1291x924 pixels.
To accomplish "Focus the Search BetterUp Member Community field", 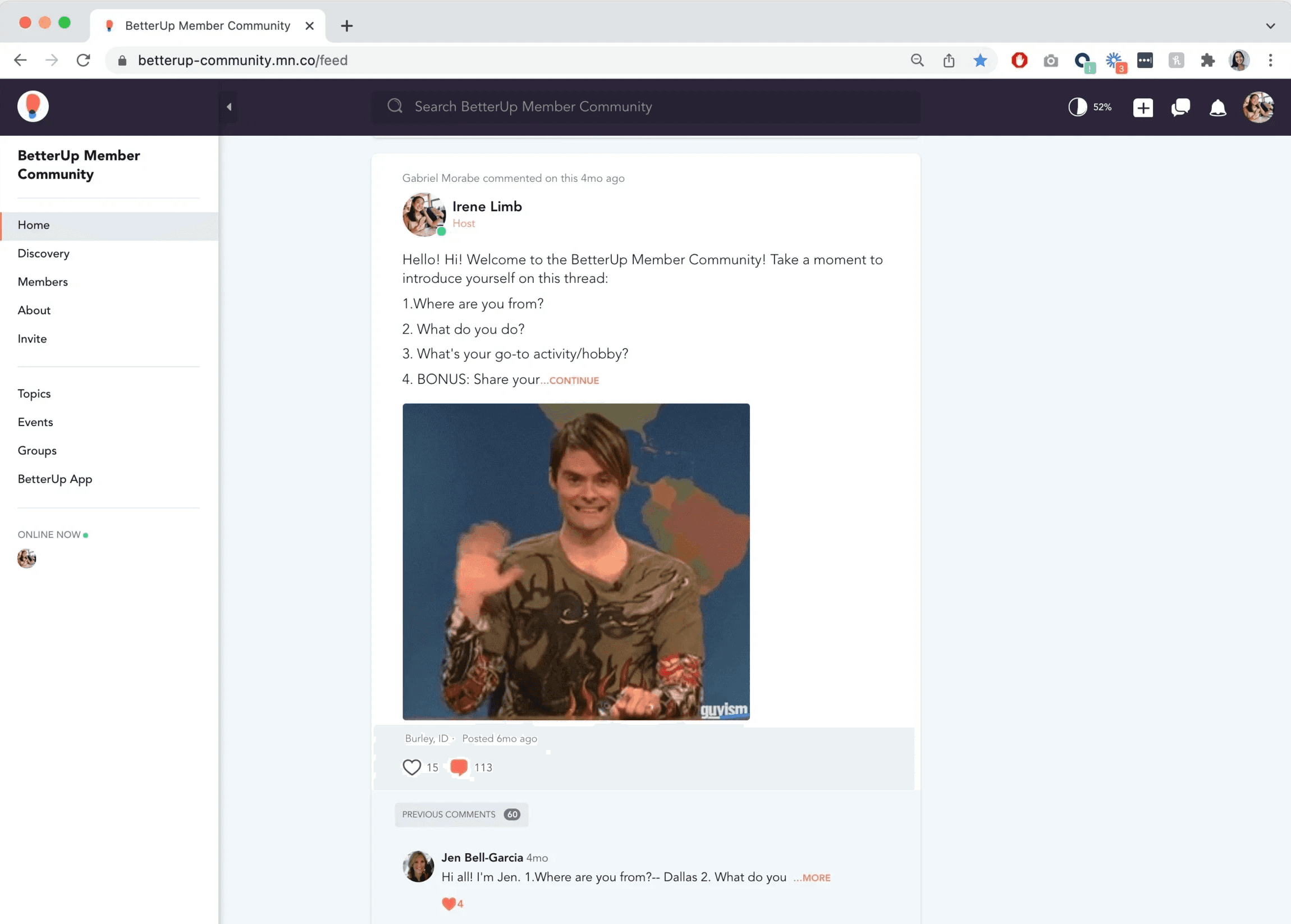I will tap(646, 107).
